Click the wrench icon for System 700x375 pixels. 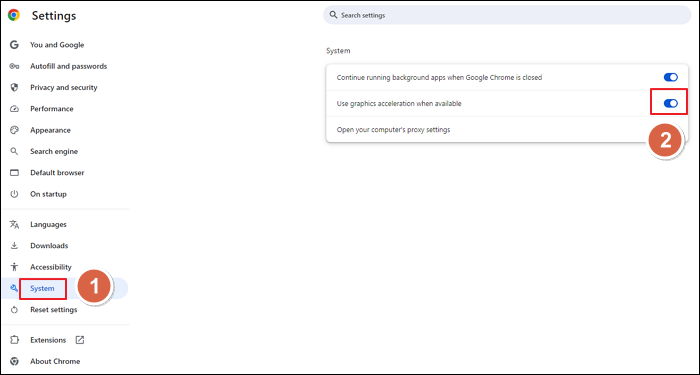tap(14, 288)
